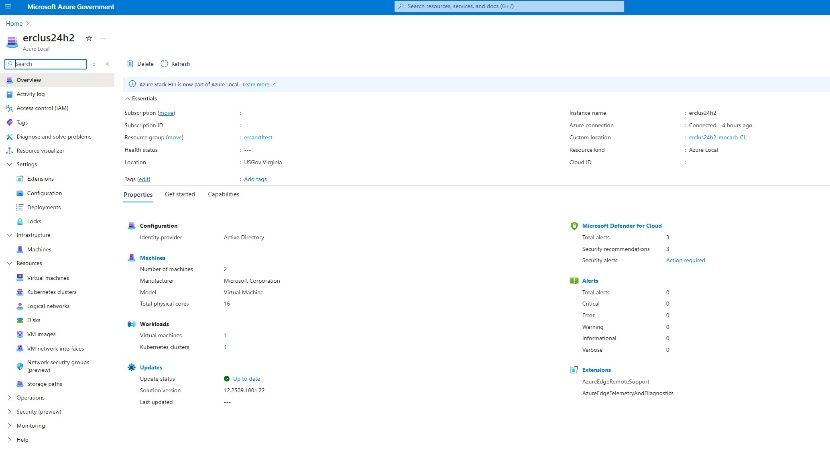Open Logical networks in the sidebar

click(48, 306)
